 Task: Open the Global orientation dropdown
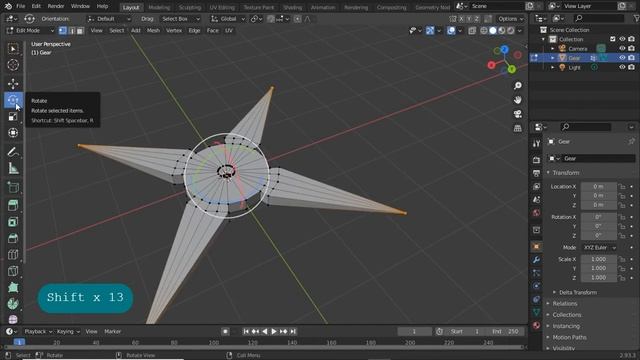[228, 19]
